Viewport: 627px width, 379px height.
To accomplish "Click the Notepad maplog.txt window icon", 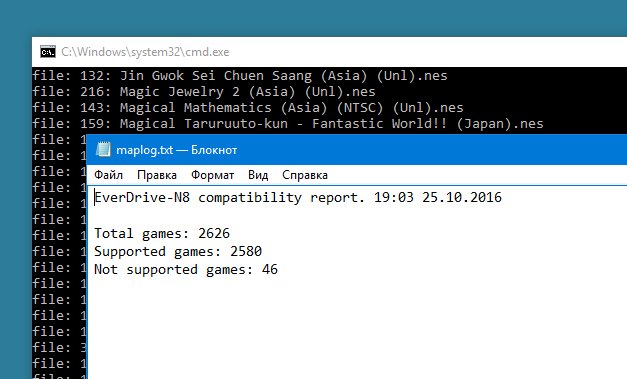I will pyautogui.click(x=103, y=150).
